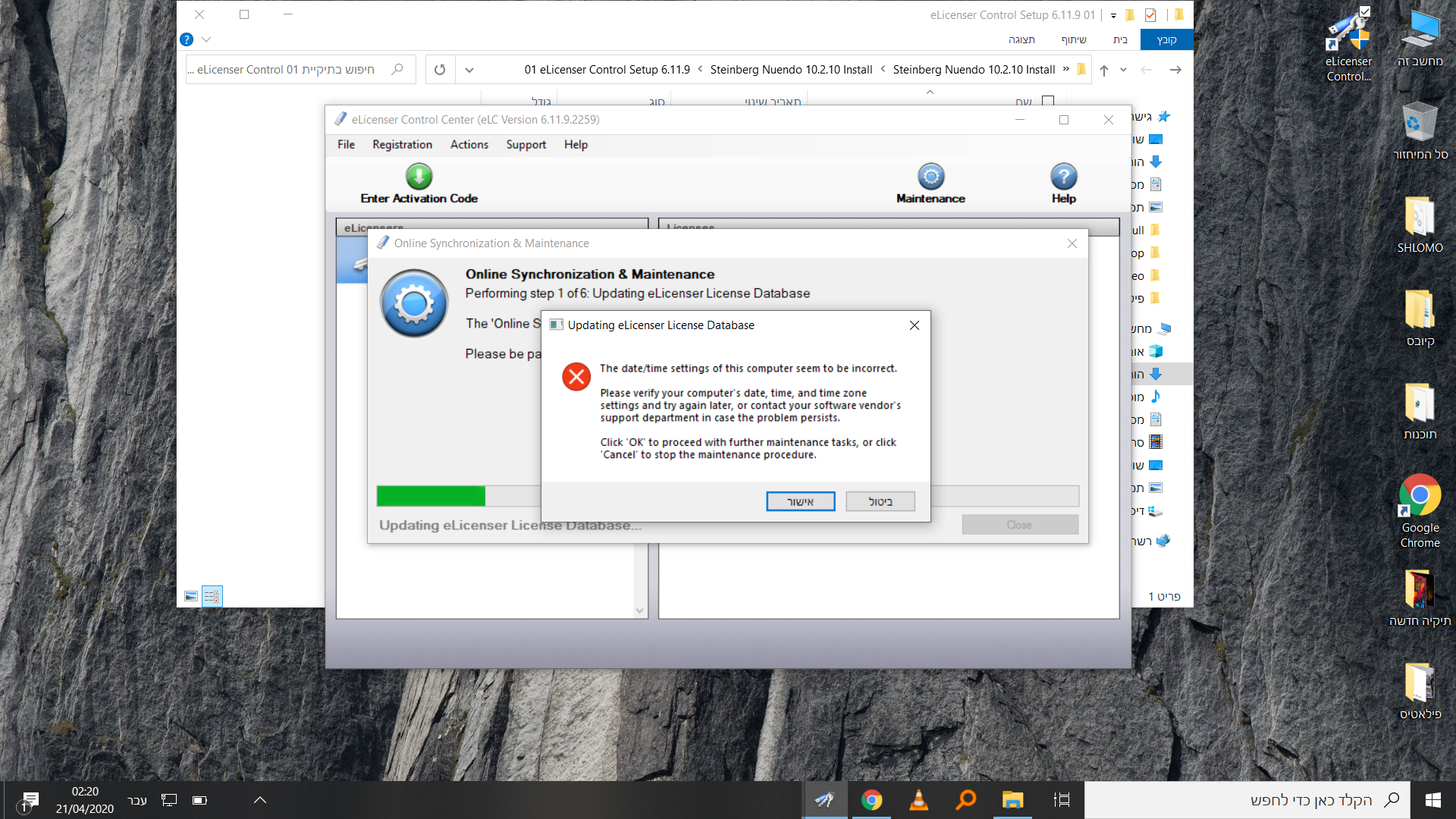Open the Recycle Bin desktop icon

1420,130
